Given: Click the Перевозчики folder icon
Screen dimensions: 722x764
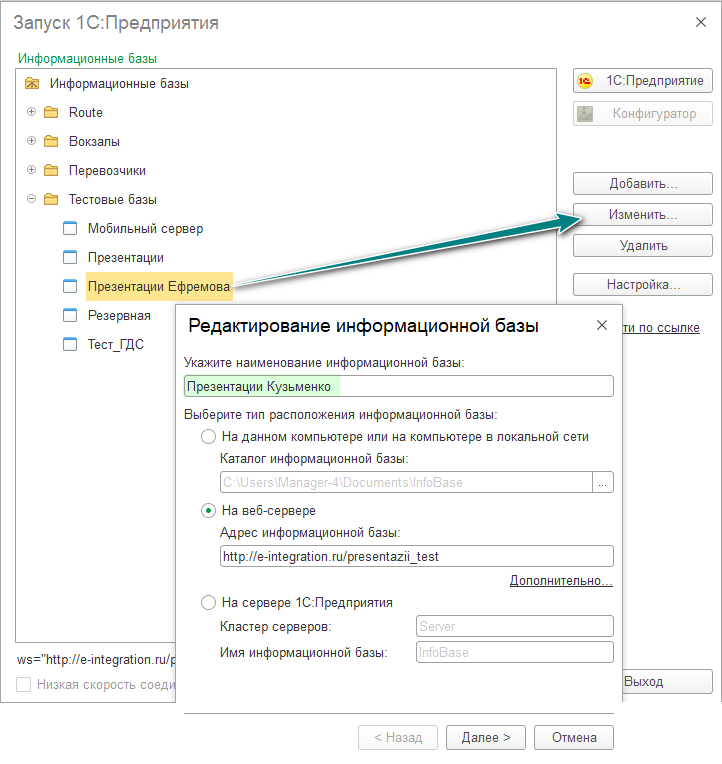Looking at the screenshot, I should click(x=51, y=171).
